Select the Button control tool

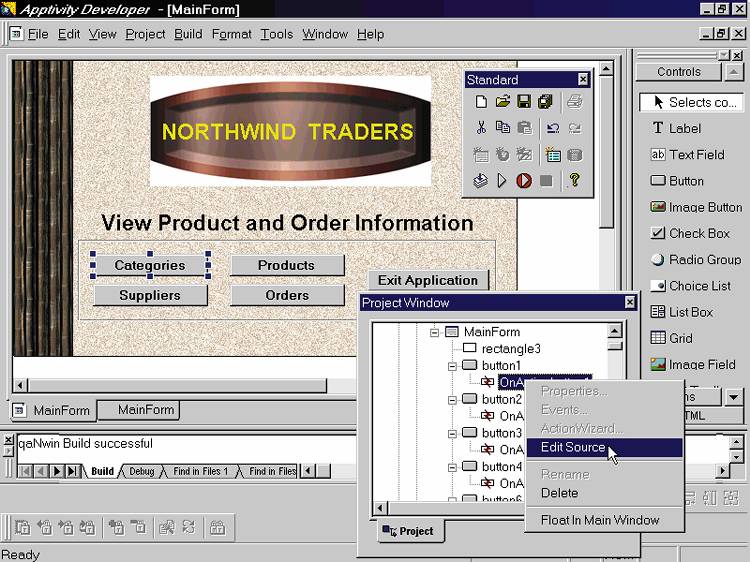(x=677, y=181)
